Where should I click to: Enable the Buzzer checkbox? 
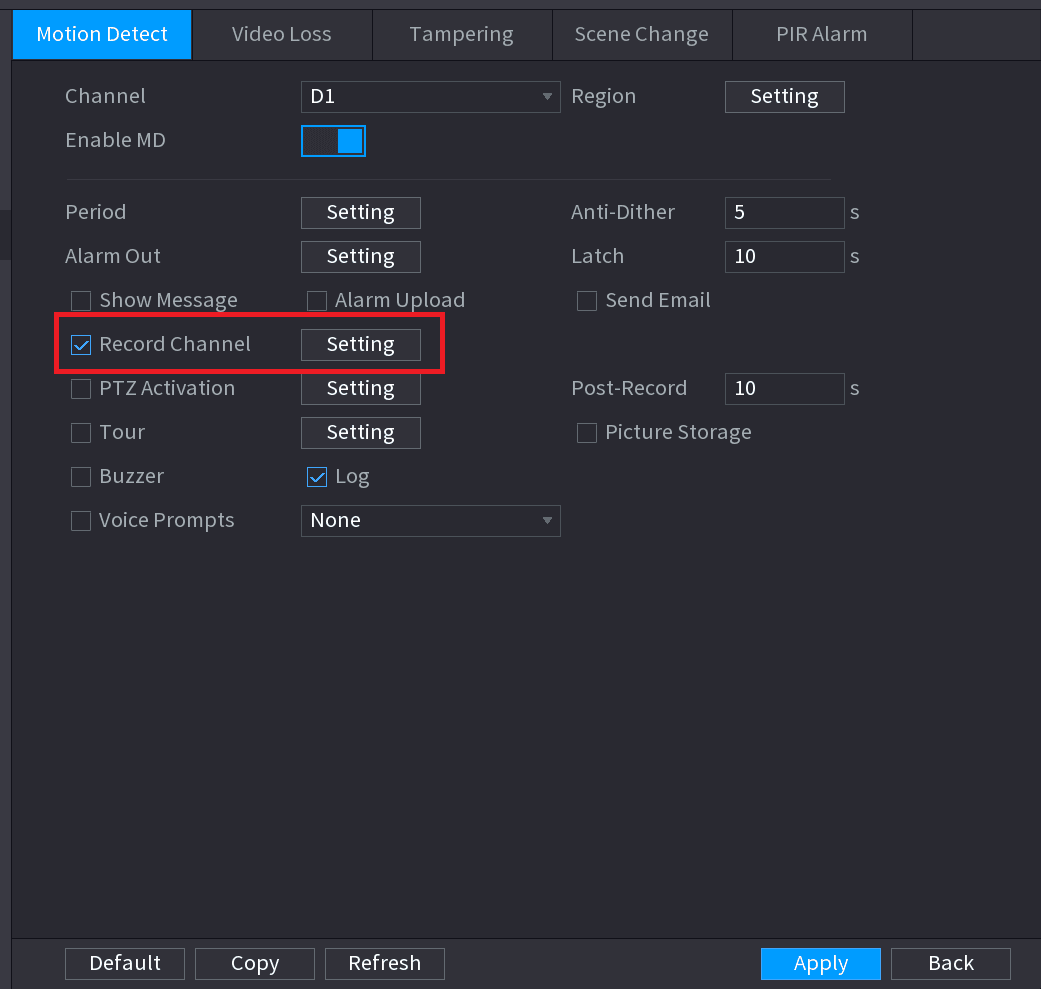tap(81, 477)
